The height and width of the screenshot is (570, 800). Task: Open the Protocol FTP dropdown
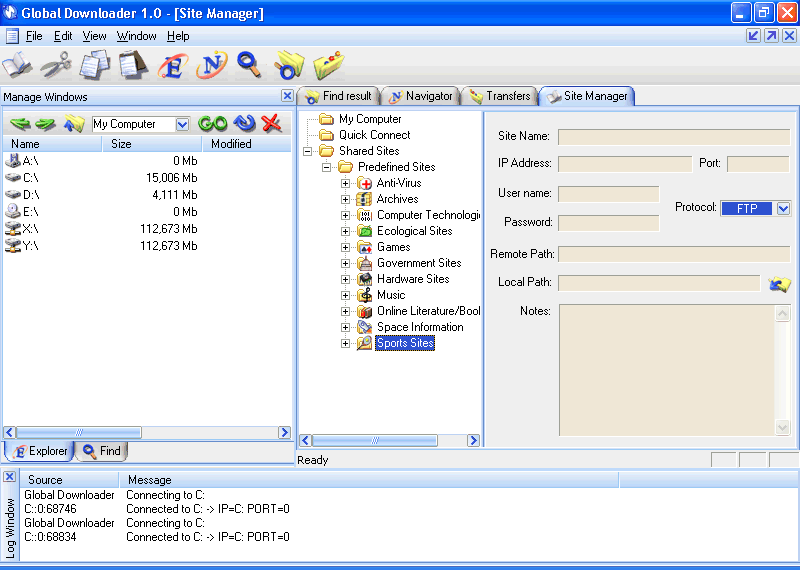[783, 208]
